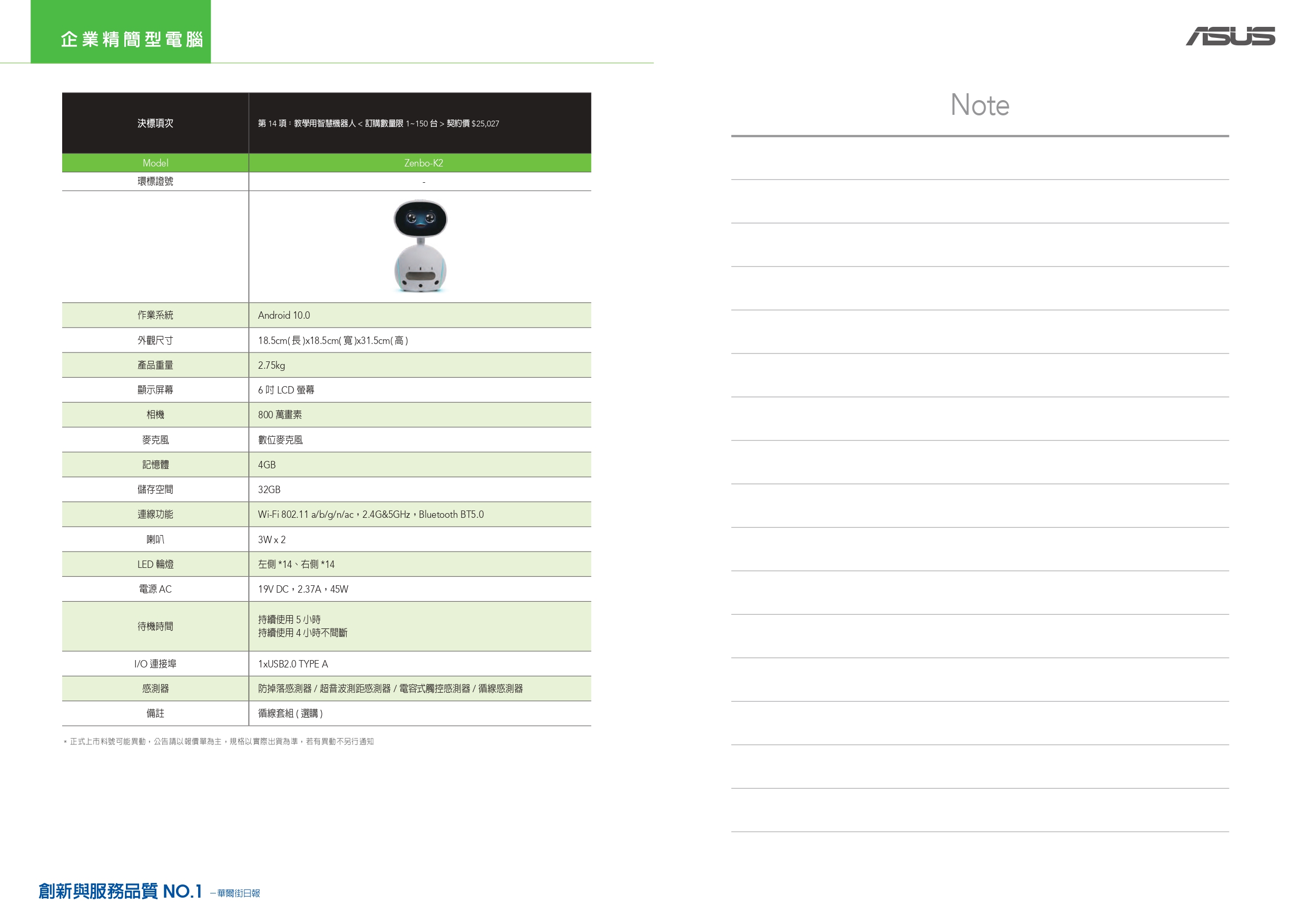Click the 'Zenbo-K2' model name
The height and width of the screenshot is (924, 1307).
pyautogui.click(x=424, y=163)
